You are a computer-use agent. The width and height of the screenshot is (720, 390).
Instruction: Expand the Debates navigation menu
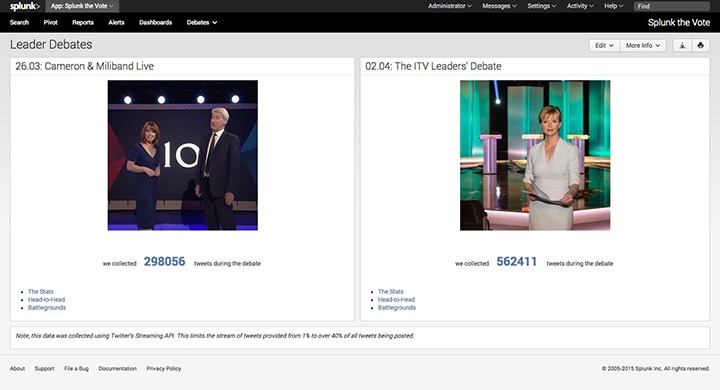coord(202,23)
